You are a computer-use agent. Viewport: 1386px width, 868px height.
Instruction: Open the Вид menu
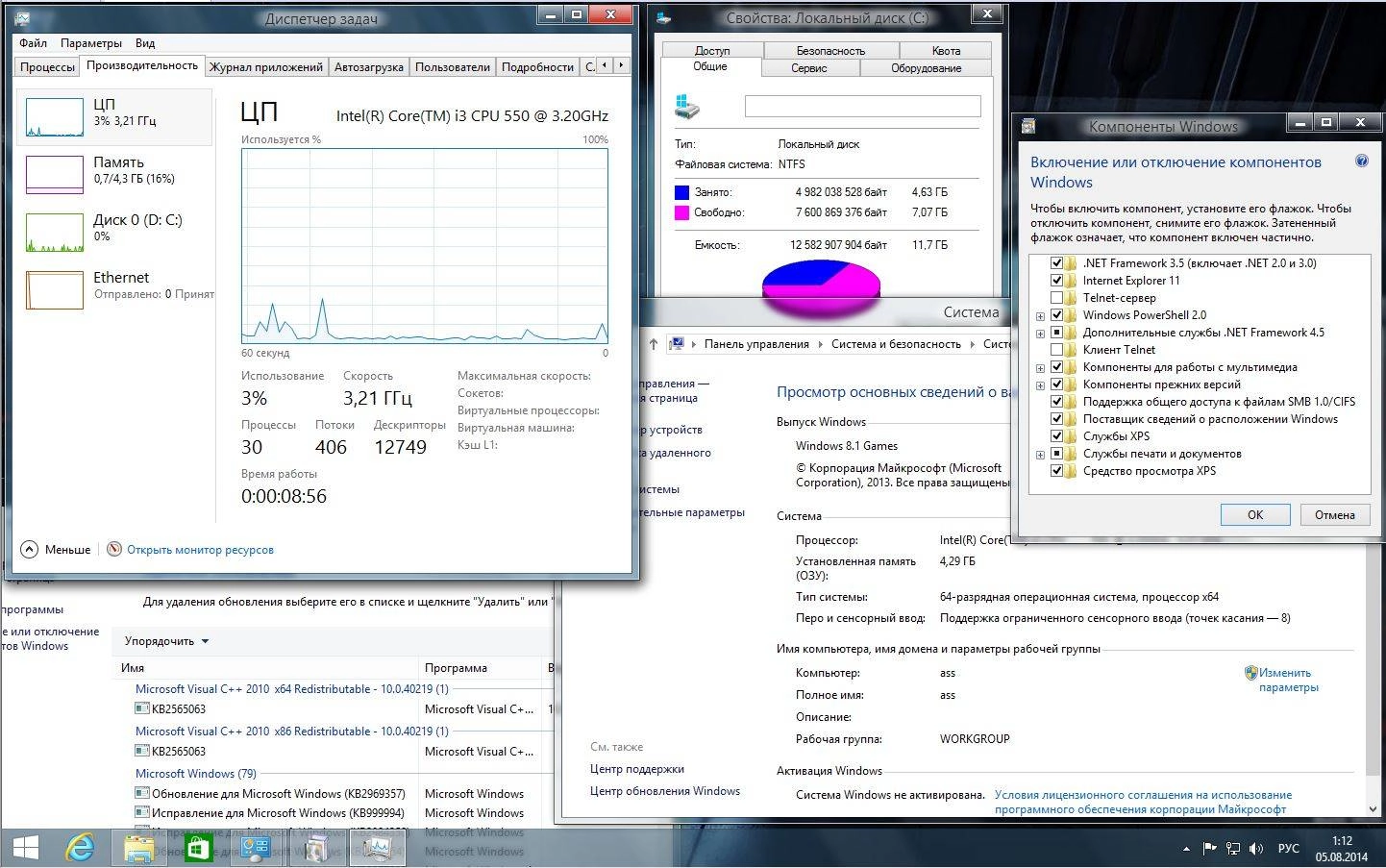(x=145, y=43)
